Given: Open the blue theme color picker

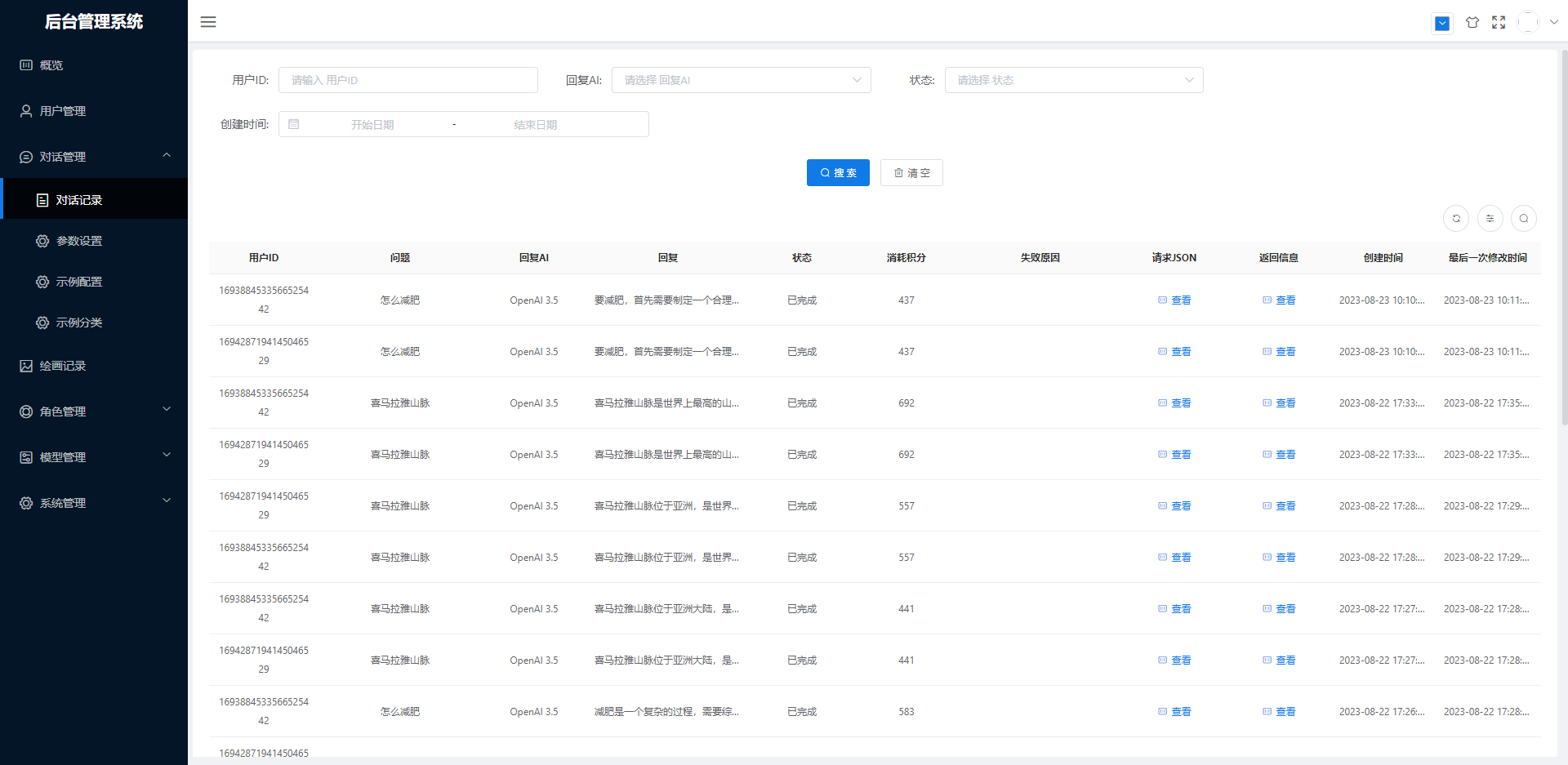Looking at the screenshot, I should 1442,24.
